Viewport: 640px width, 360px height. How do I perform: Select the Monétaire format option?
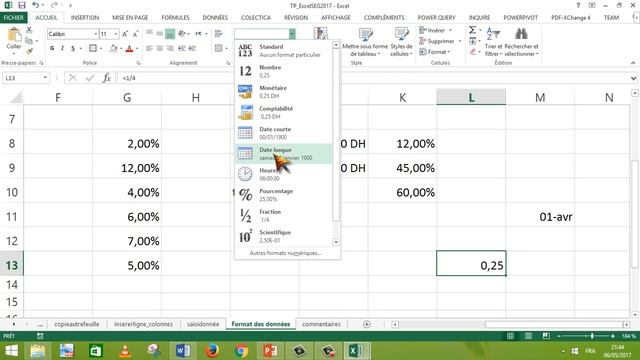[284, 92]
